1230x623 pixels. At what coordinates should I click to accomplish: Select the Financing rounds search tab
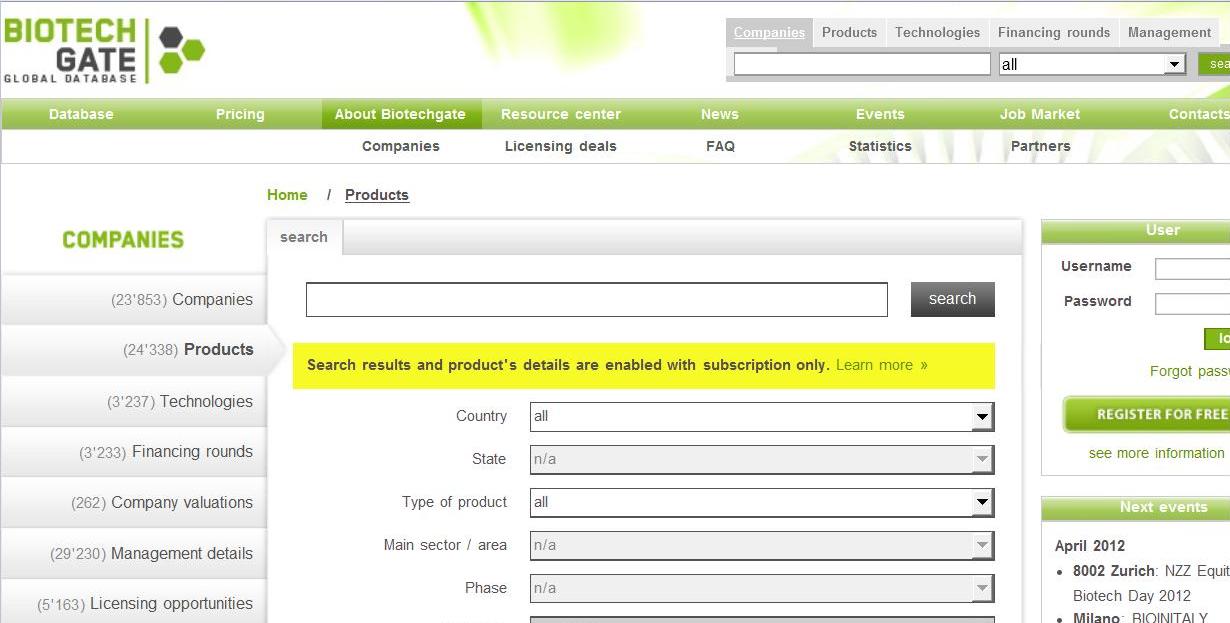1054,32
